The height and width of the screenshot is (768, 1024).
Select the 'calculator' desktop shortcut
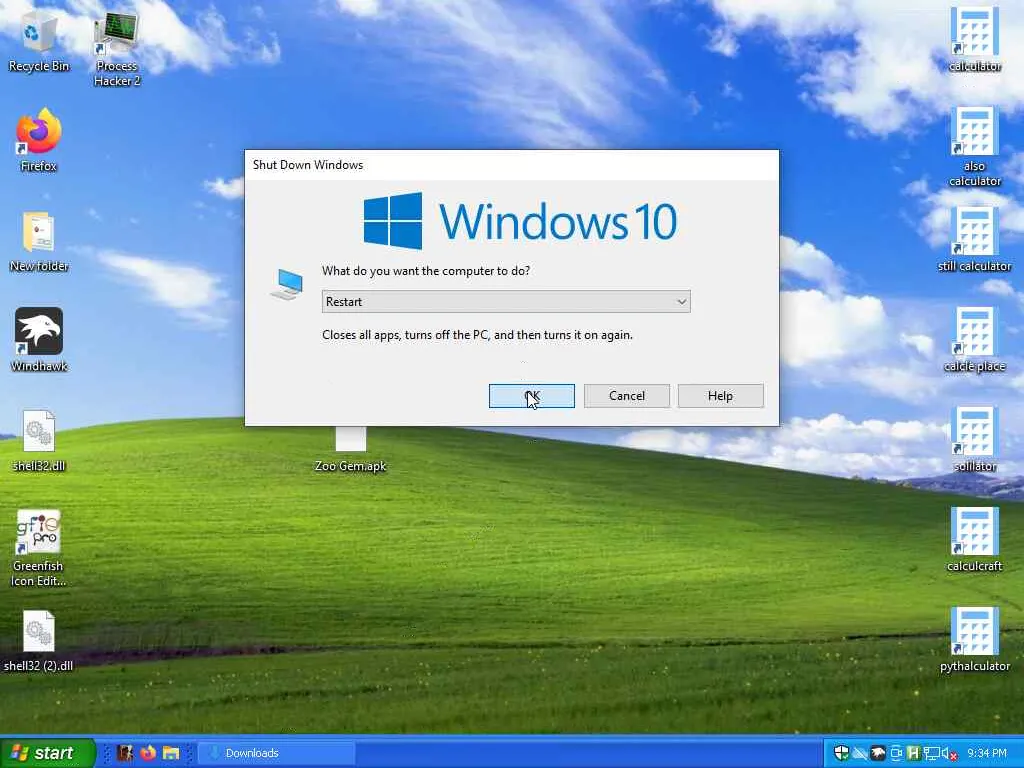click(974, 40)
